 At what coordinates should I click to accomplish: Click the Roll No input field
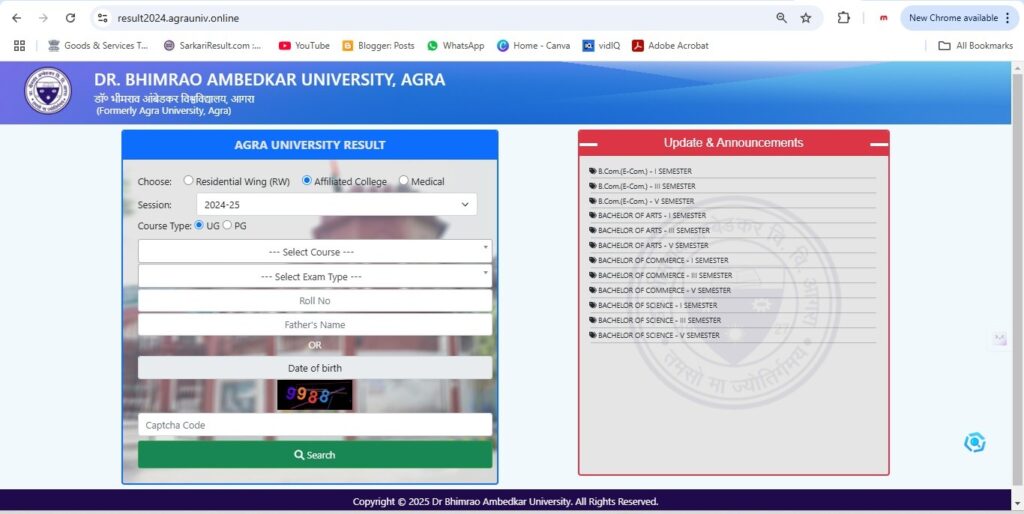pyautogui.click(x=315, y=300)
